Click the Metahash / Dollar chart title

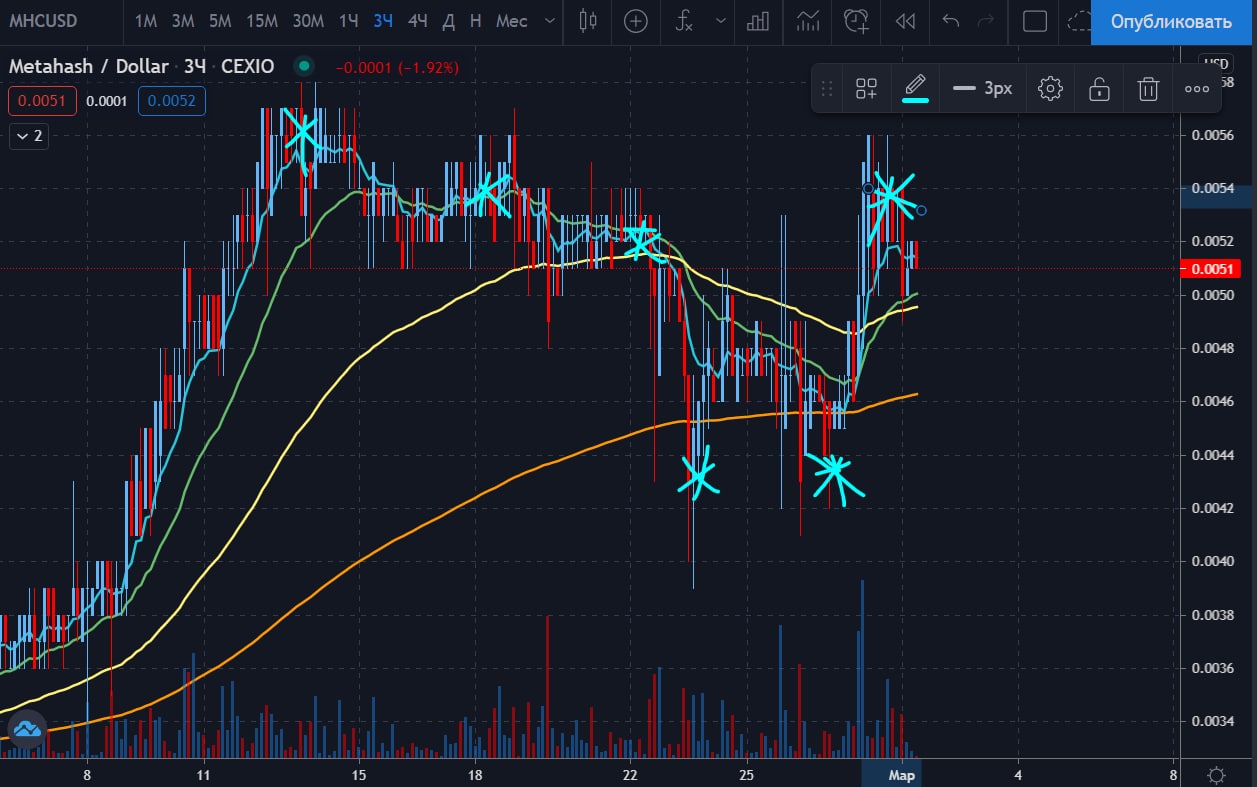tap(89, 67)
